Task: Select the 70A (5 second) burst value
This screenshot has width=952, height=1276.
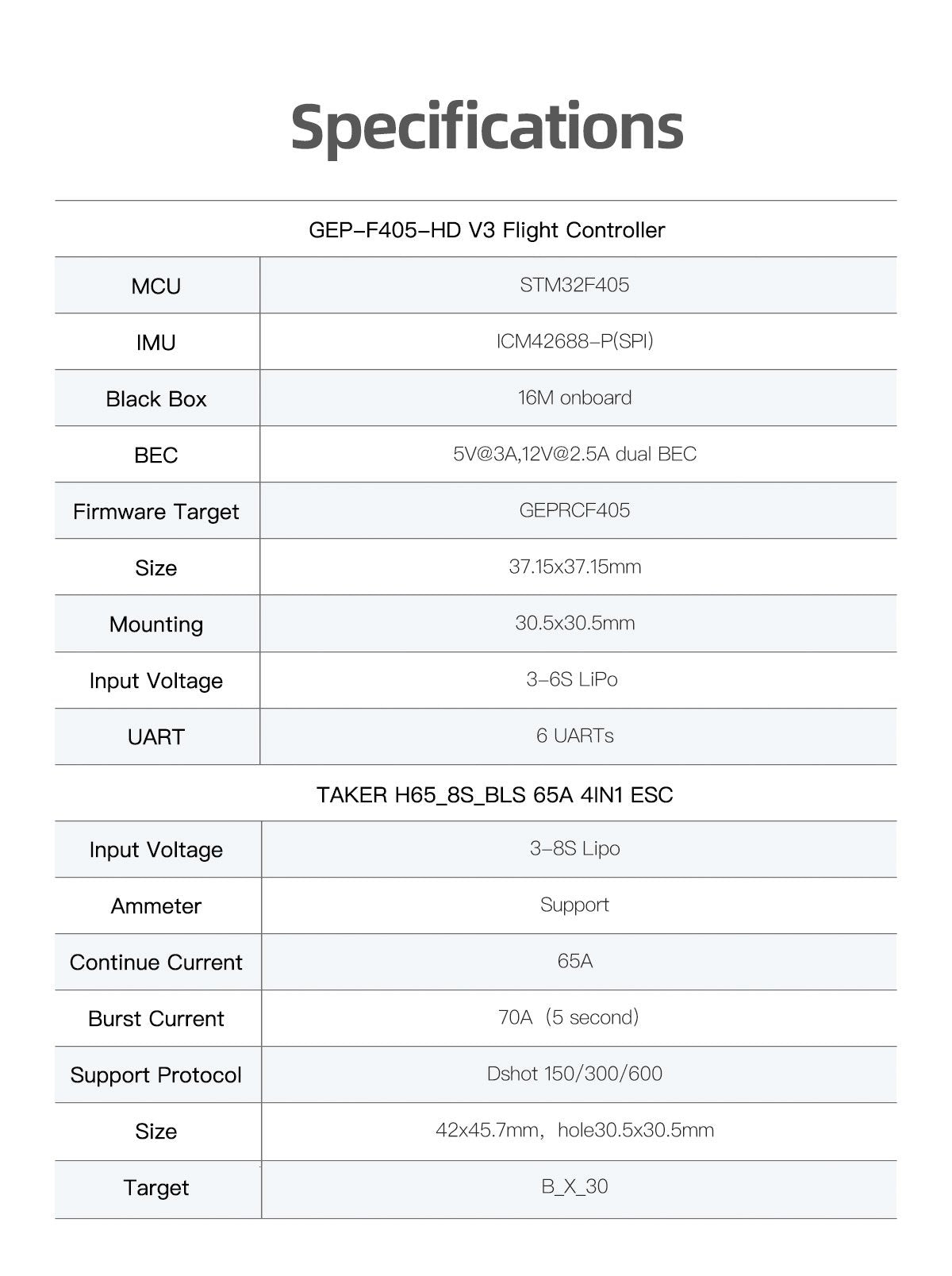Action: pyautogui.click(x=569, y=1017)
